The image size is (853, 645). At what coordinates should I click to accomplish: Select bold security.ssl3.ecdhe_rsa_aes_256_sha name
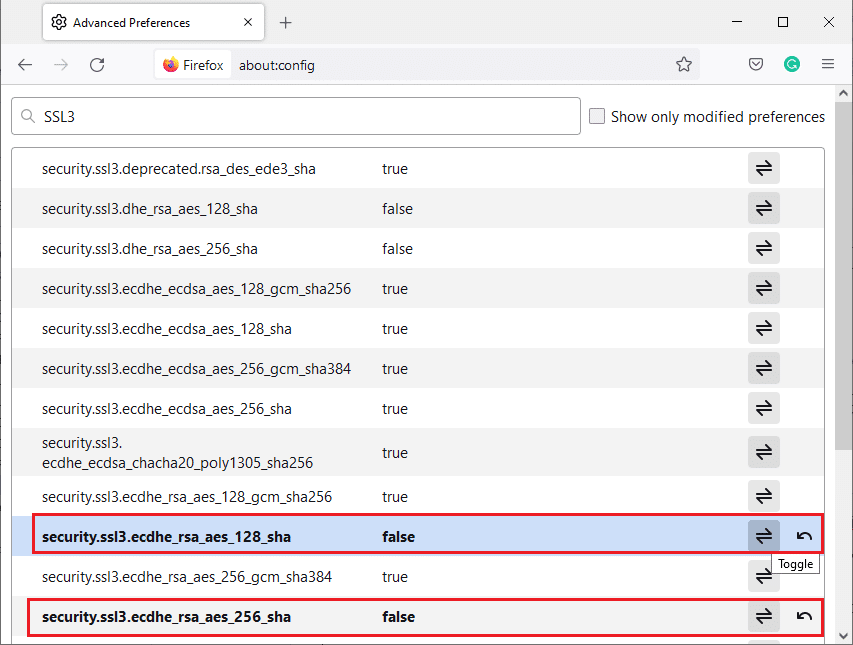(x=166, y=617)
